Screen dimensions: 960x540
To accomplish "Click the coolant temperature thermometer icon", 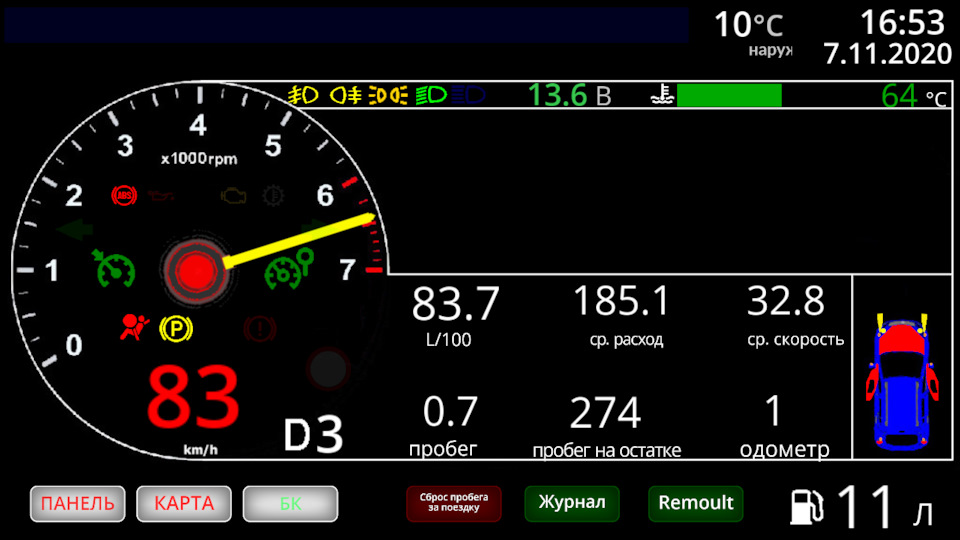I will click(662, 96).
